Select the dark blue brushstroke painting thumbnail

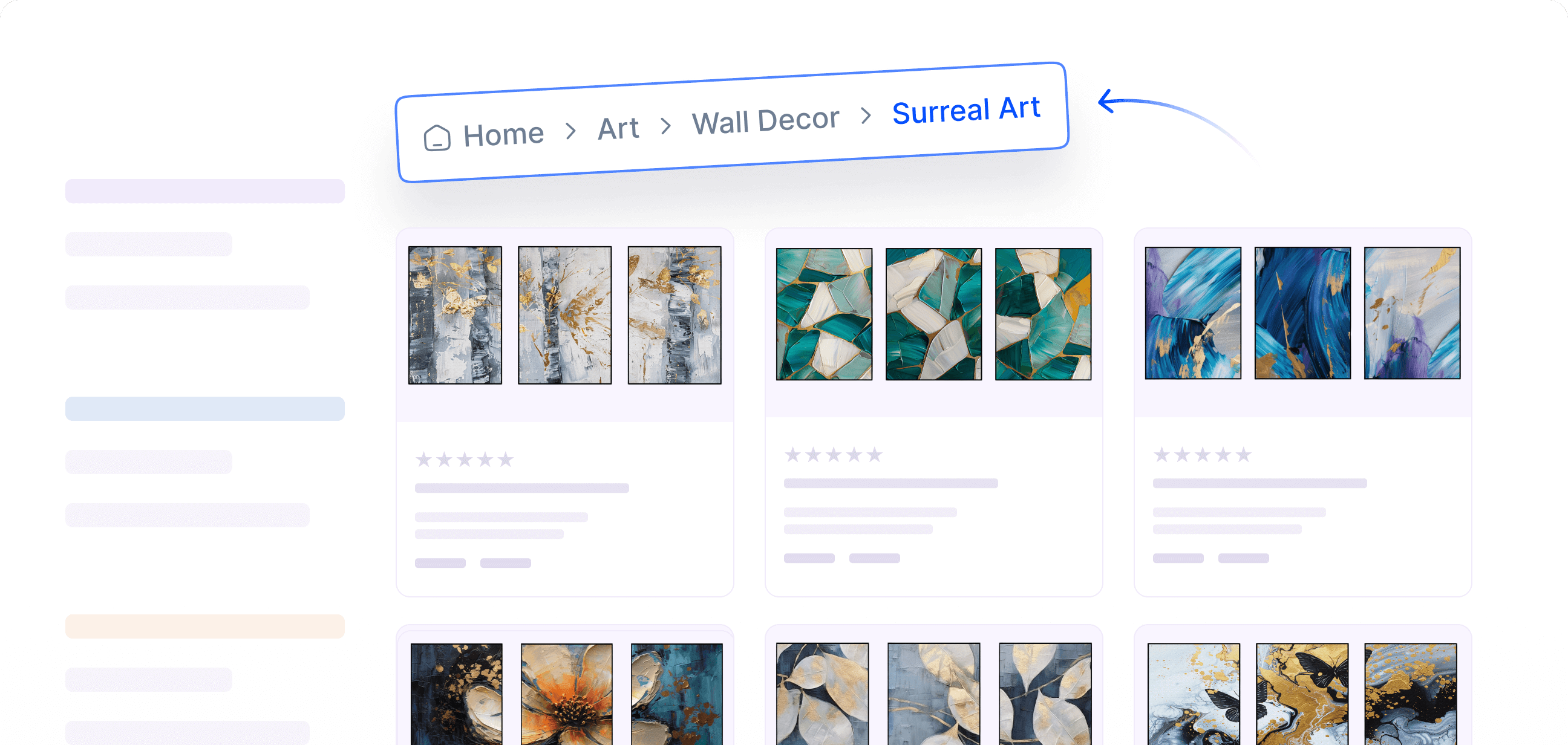coord(1302,313)
